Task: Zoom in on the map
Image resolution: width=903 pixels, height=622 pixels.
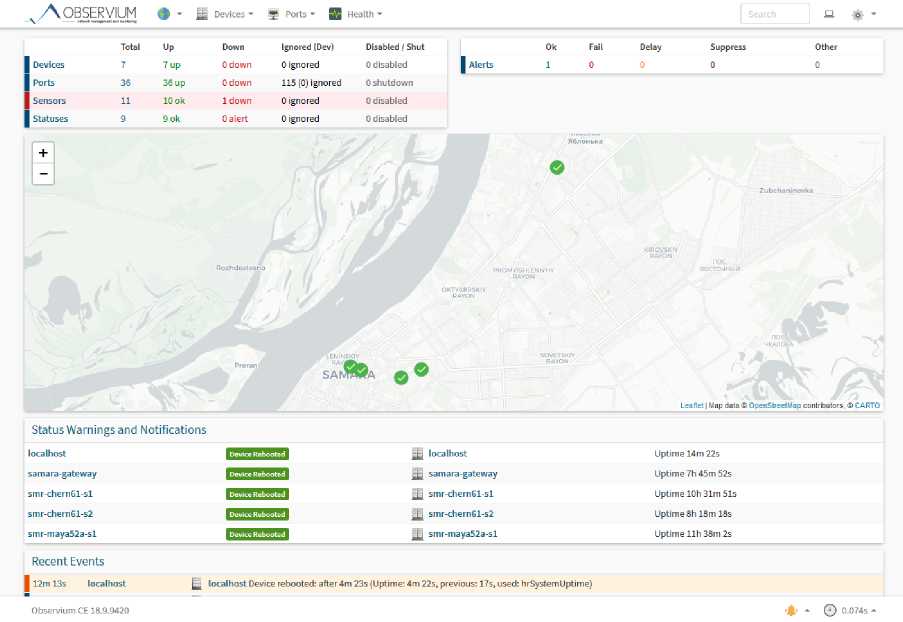Action: pos(43,153)
